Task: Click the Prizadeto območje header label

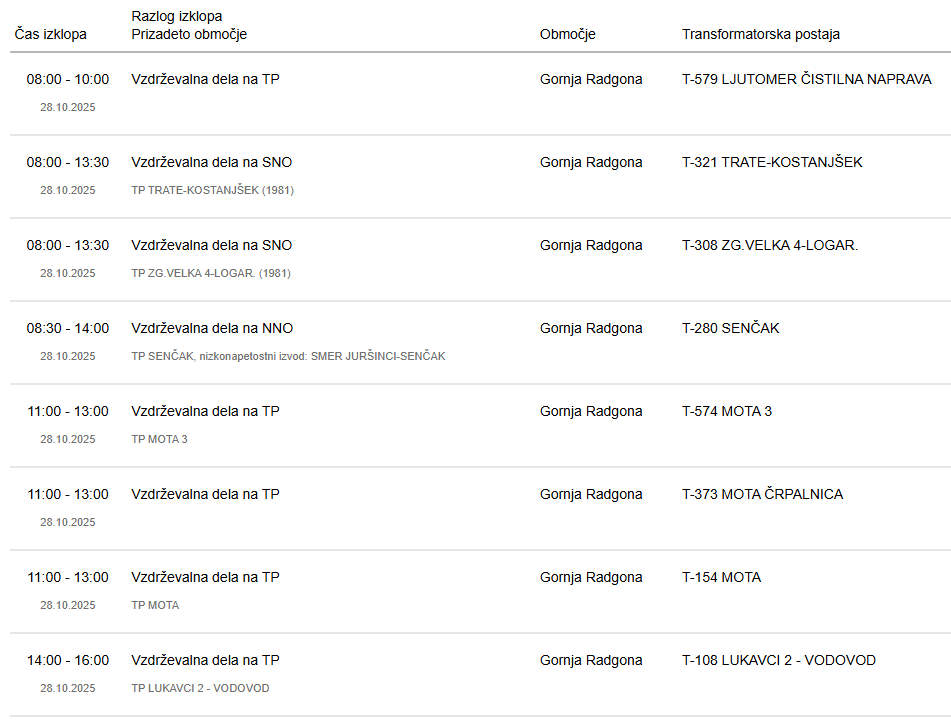Action: pos(189,34)
